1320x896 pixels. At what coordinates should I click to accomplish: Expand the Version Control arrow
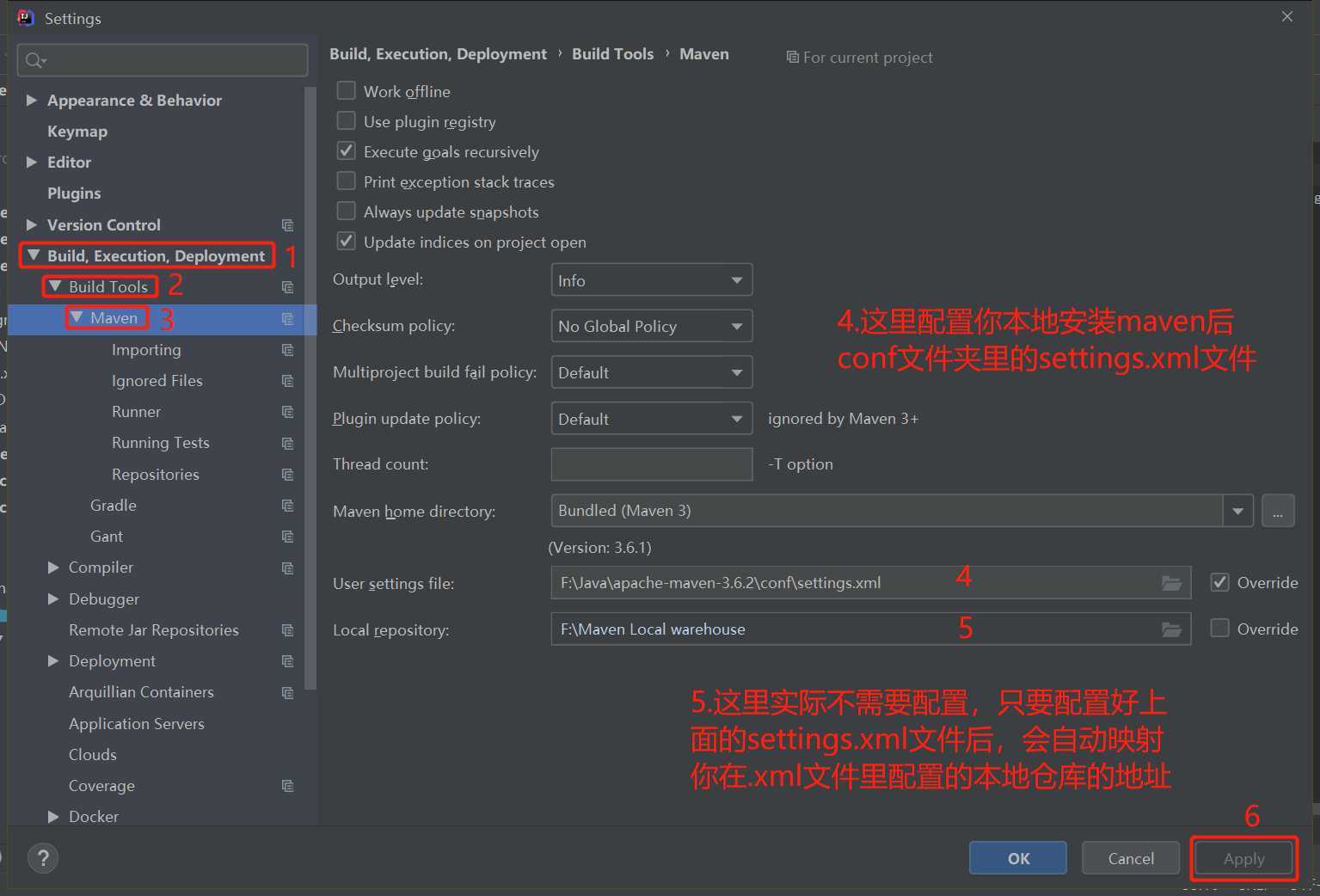pyautogui.click(x=32, y=224)
